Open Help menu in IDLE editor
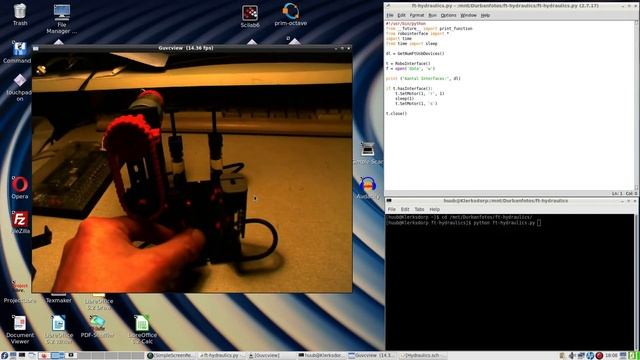Viewport: 640px width, 360px height. 485,15
